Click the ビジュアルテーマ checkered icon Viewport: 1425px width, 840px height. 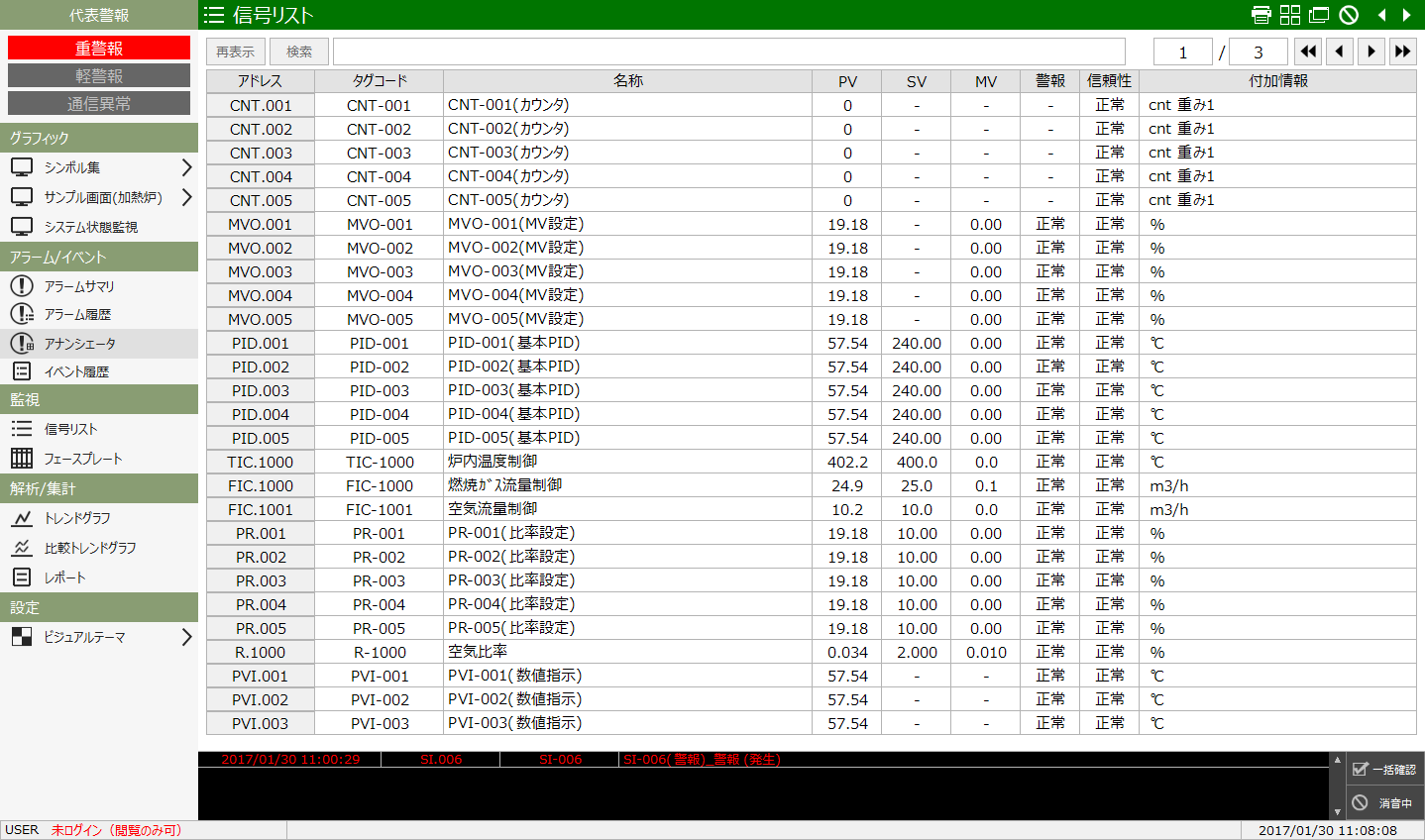(22, 637)
